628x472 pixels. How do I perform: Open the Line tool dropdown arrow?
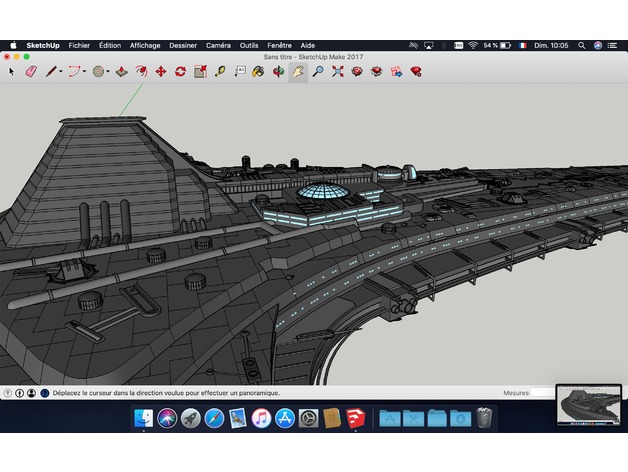point(61,72)
